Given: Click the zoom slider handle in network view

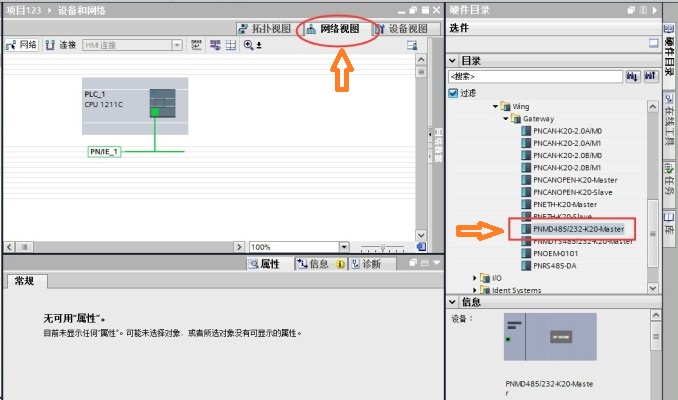Looking at the screenshot, I should (x=383, y=247).
